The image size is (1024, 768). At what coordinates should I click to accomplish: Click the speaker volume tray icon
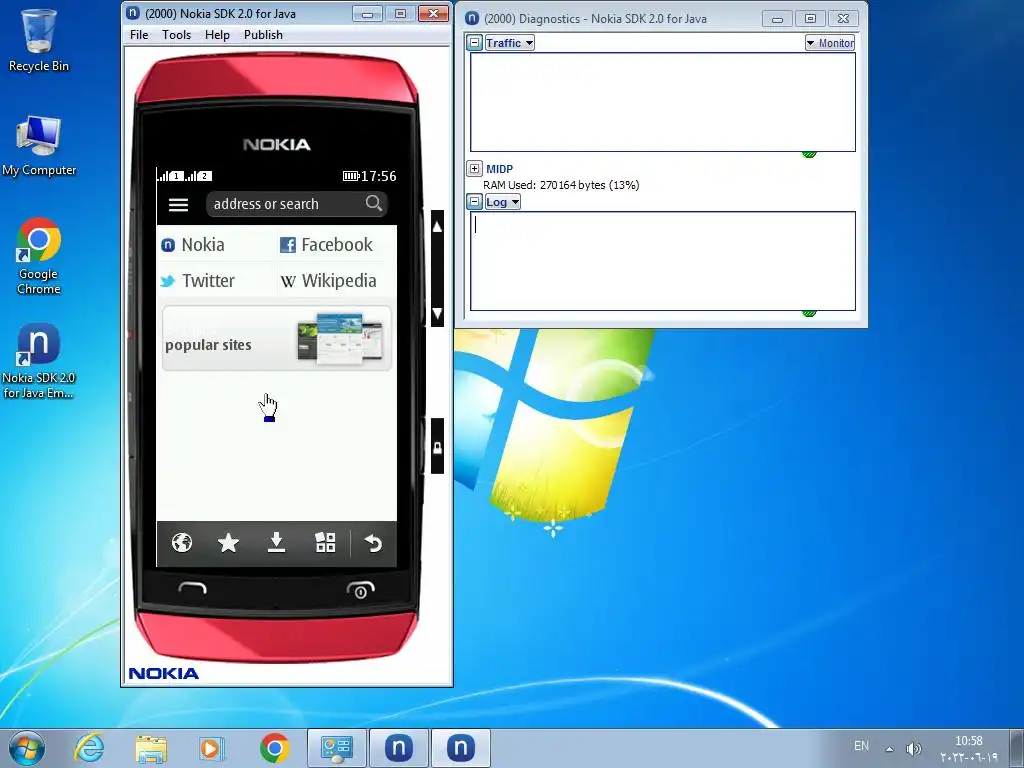914,748
